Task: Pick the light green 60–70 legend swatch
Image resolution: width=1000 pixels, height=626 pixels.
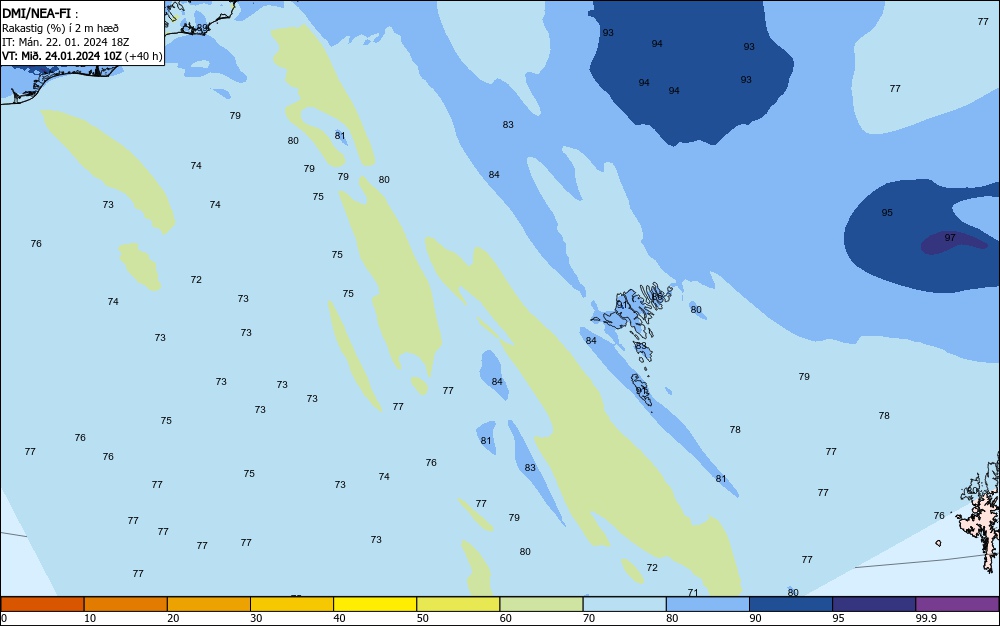Action: click(x=541, y=604)
